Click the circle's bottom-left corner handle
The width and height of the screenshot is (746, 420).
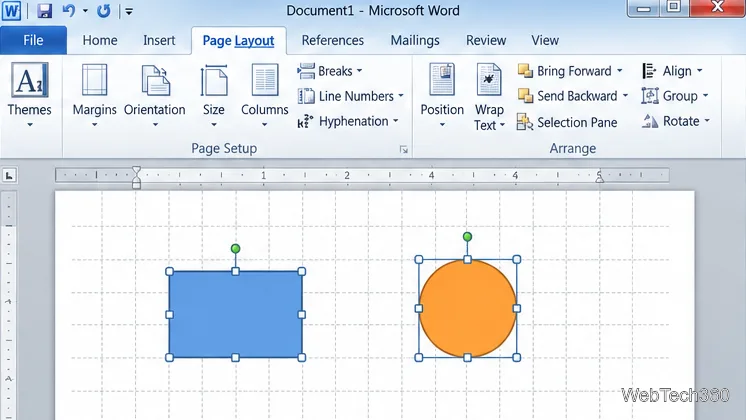419,357
